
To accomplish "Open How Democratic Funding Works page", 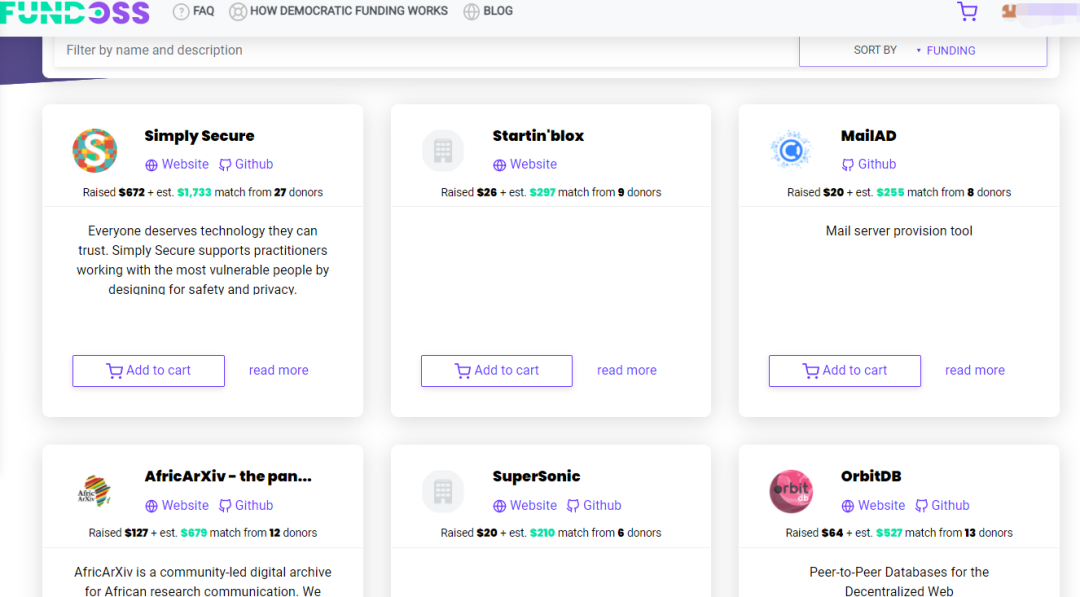I will click(x=338, y=11).
